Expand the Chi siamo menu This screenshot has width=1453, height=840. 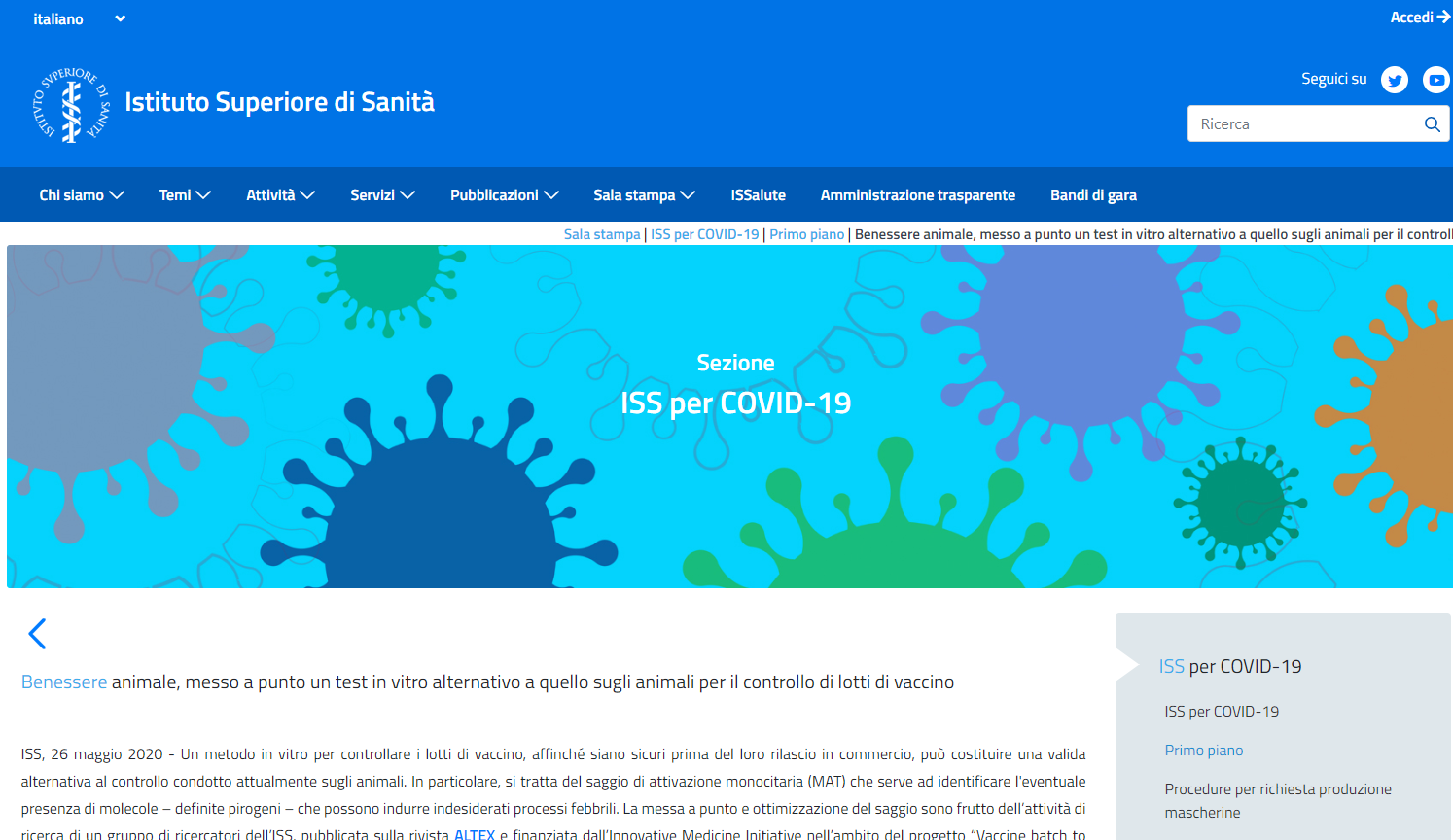click(82, 195)
